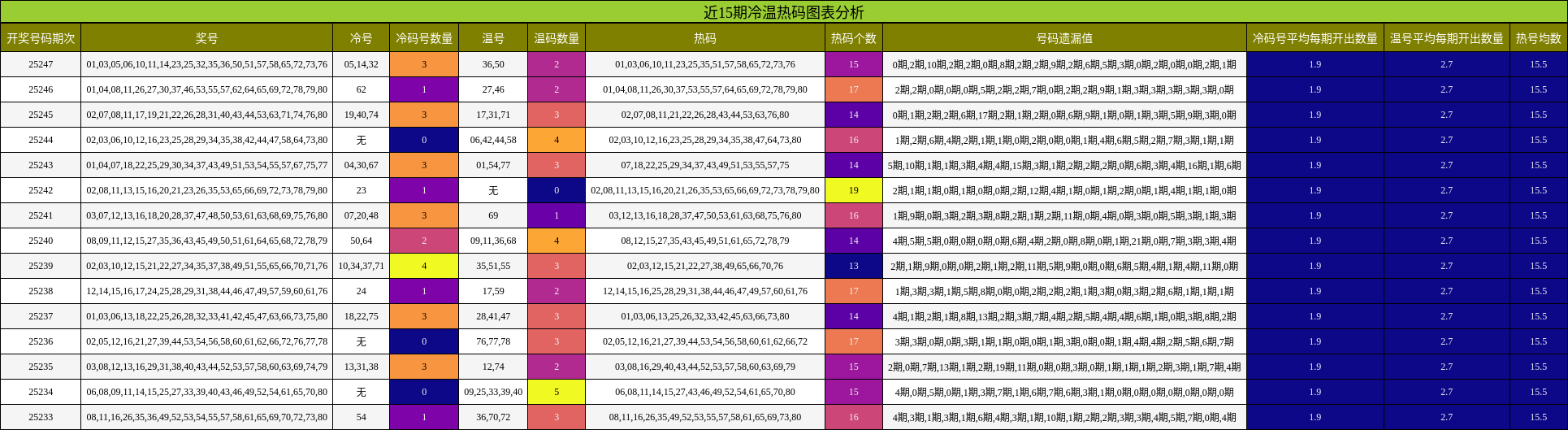Select the dark blue hot count cell 13
This screenshot has width=1568, height=430.
(x=854, y=266)
